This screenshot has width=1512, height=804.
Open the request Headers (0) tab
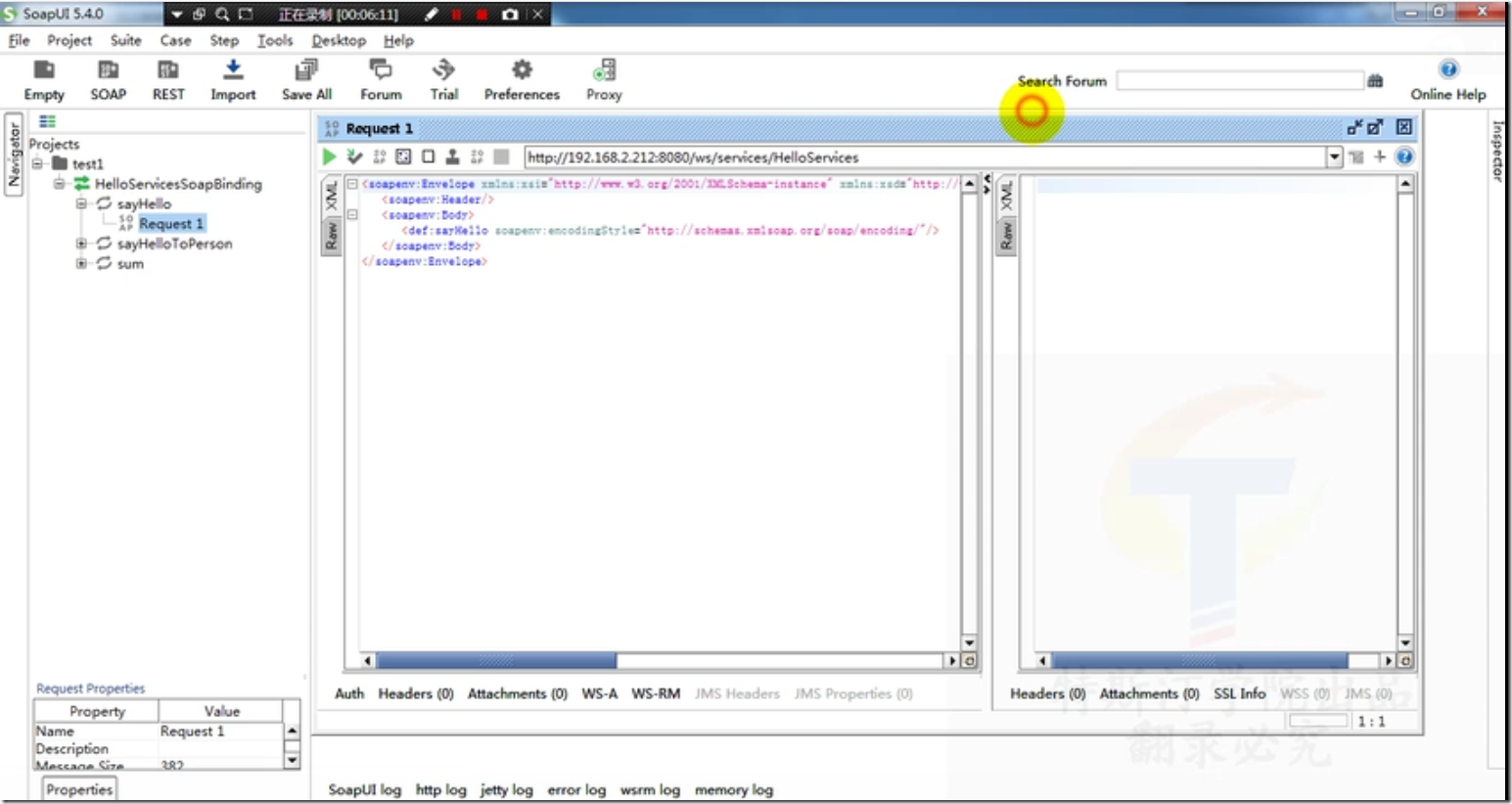pos(416,693)
